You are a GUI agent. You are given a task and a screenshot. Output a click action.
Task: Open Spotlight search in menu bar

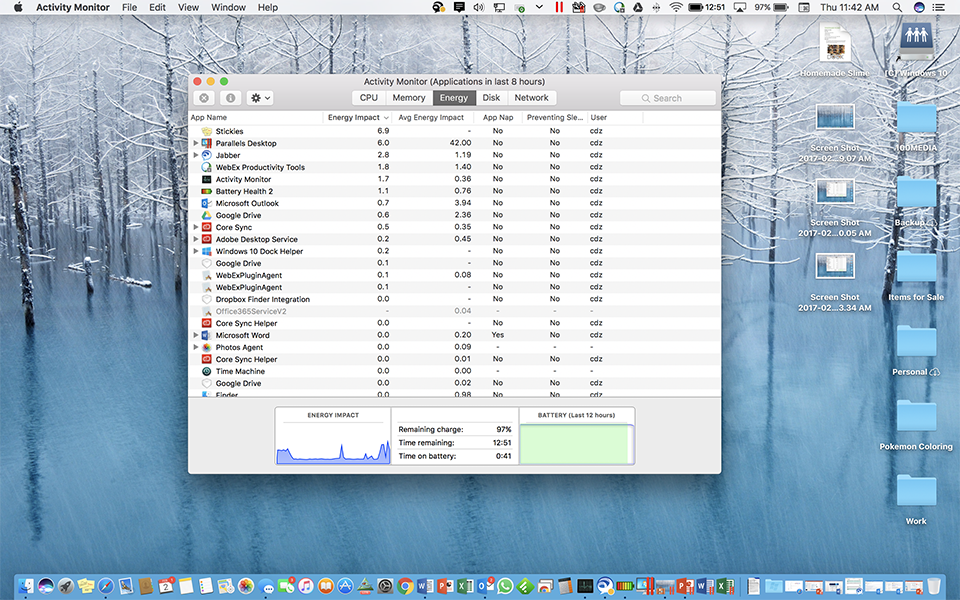[897, 7]
